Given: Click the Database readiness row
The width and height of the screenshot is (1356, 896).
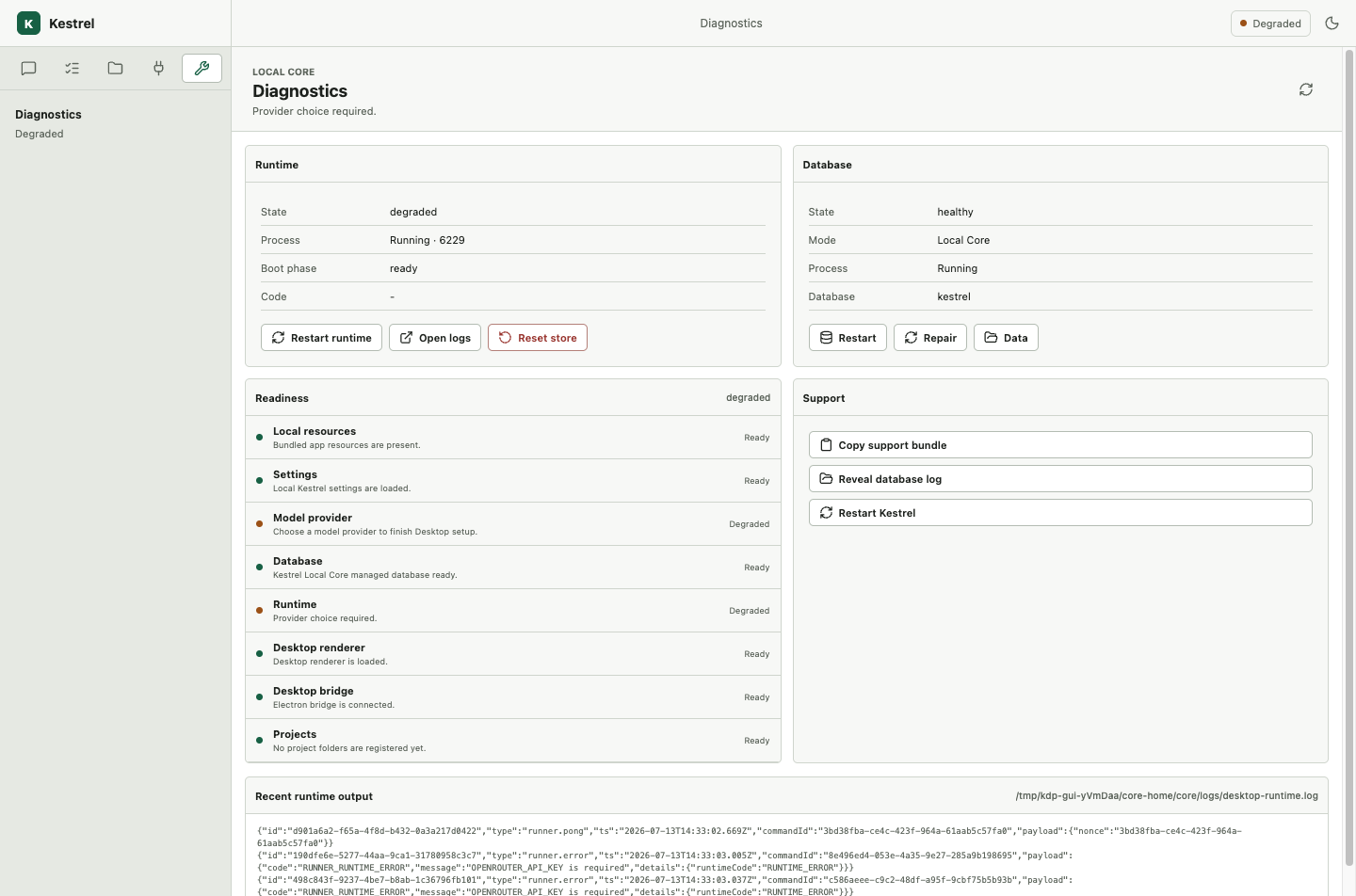Looking at the screenshot, I should pos(513,568).
